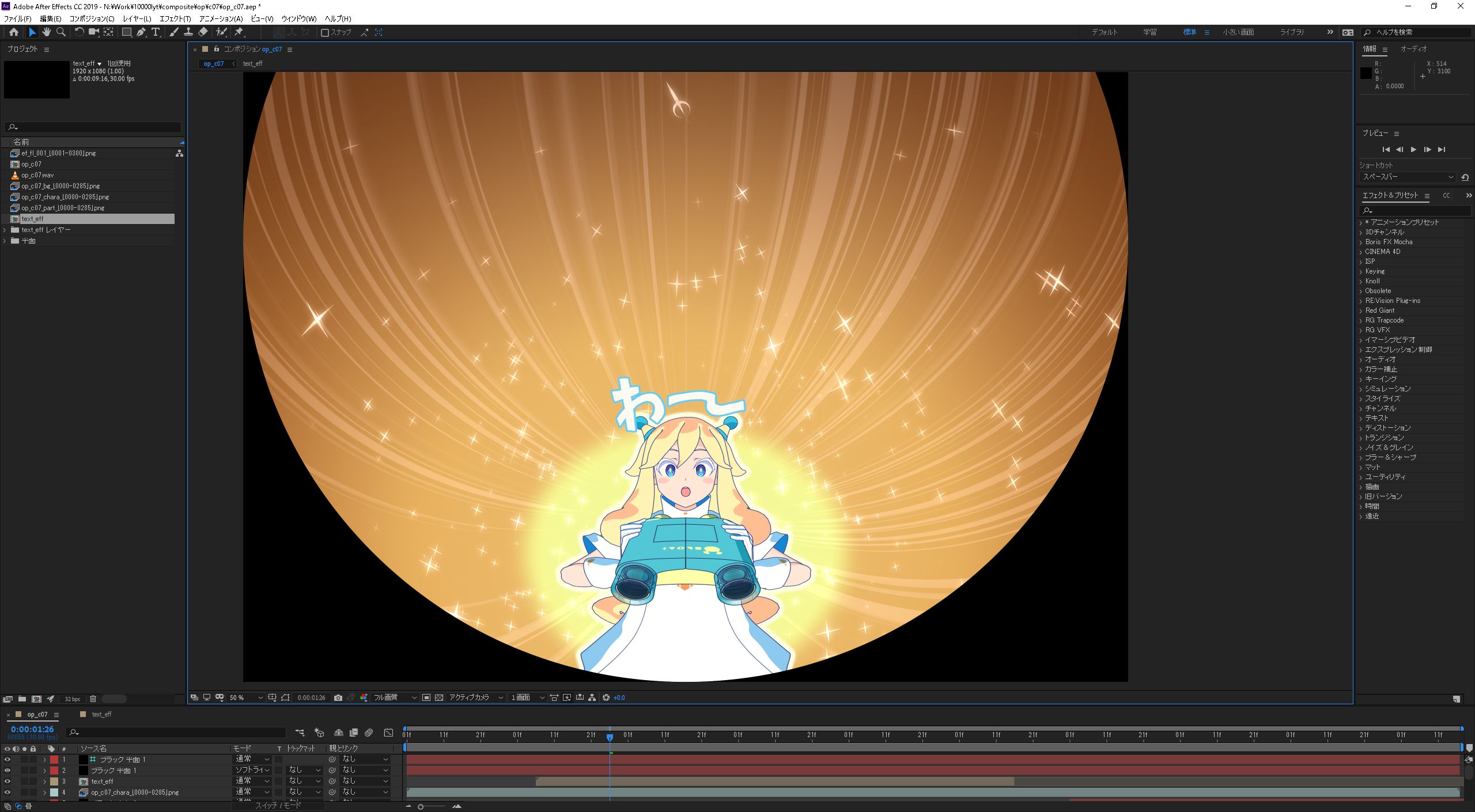This screenshot has width=1475, height=812.
Task: Click the current time indicator in the timeline
Action: [x=610, y=737]
